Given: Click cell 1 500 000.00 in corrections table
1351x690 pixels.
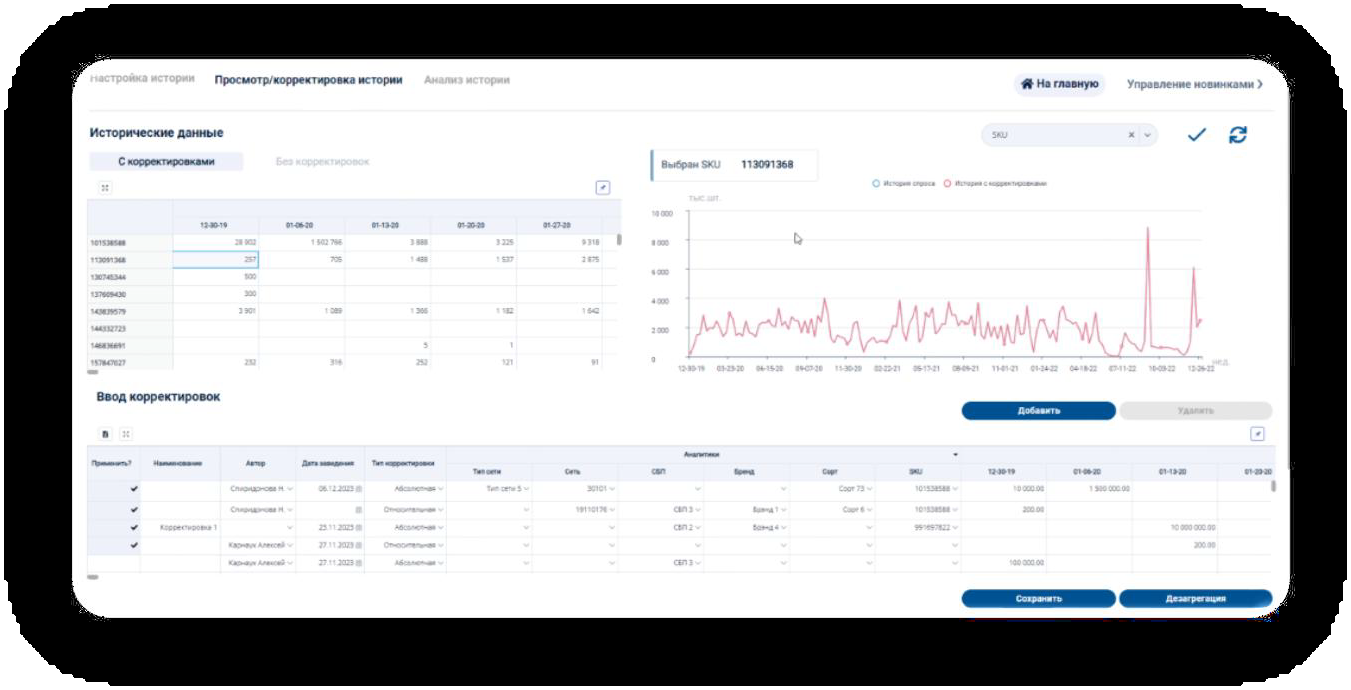Looking at the screenshot, I should point(1089,489).
